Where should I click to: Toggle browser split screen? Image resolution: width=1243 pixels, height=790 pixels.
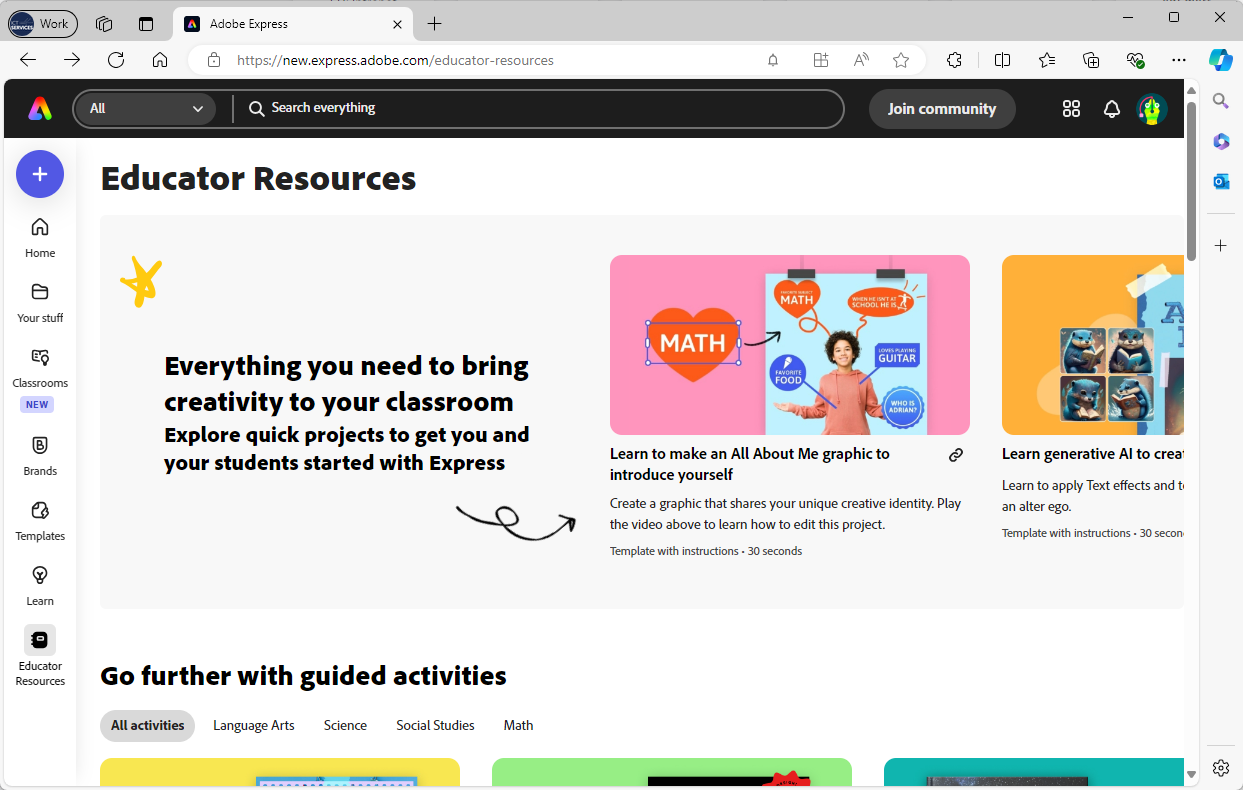click(1003, 60)
